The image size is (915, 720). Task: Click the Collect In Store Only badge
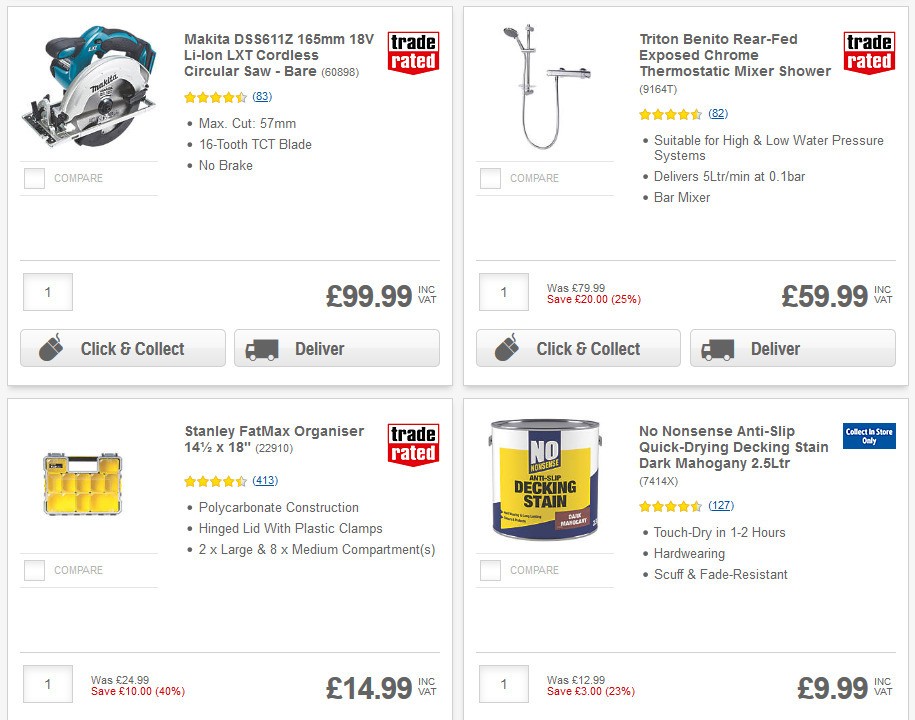pos(868,436)
